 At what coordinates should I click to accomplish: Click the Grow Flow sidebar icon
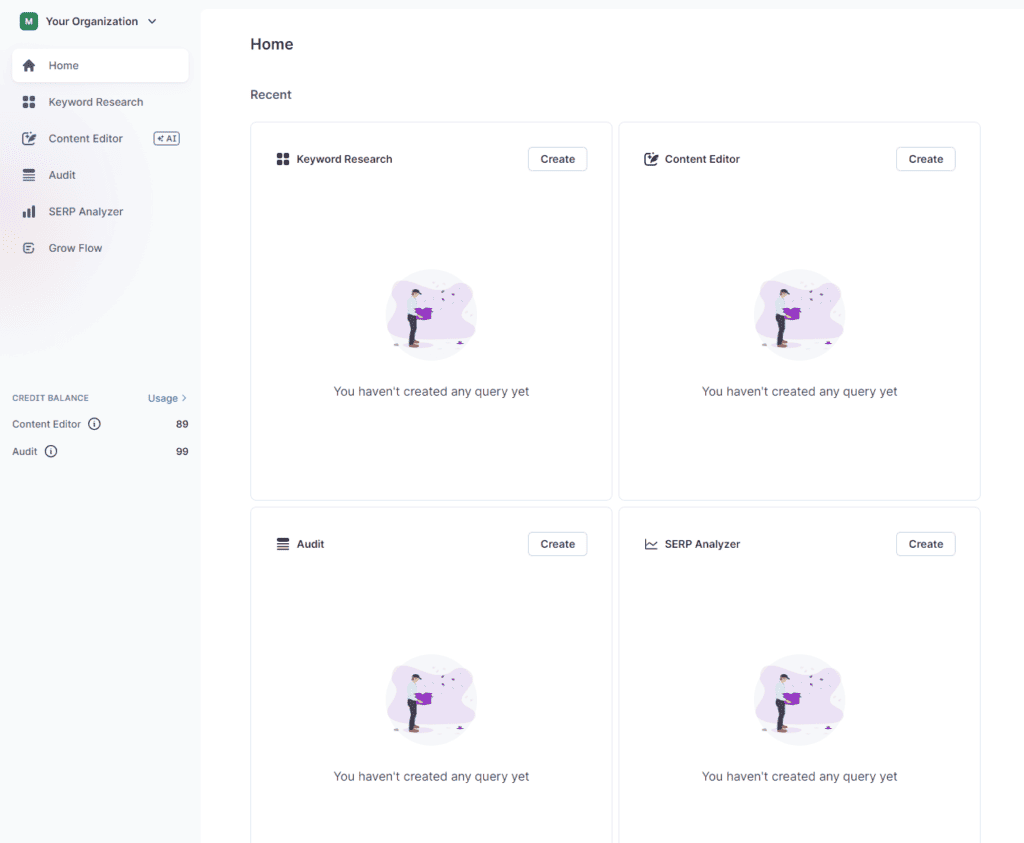29,247
